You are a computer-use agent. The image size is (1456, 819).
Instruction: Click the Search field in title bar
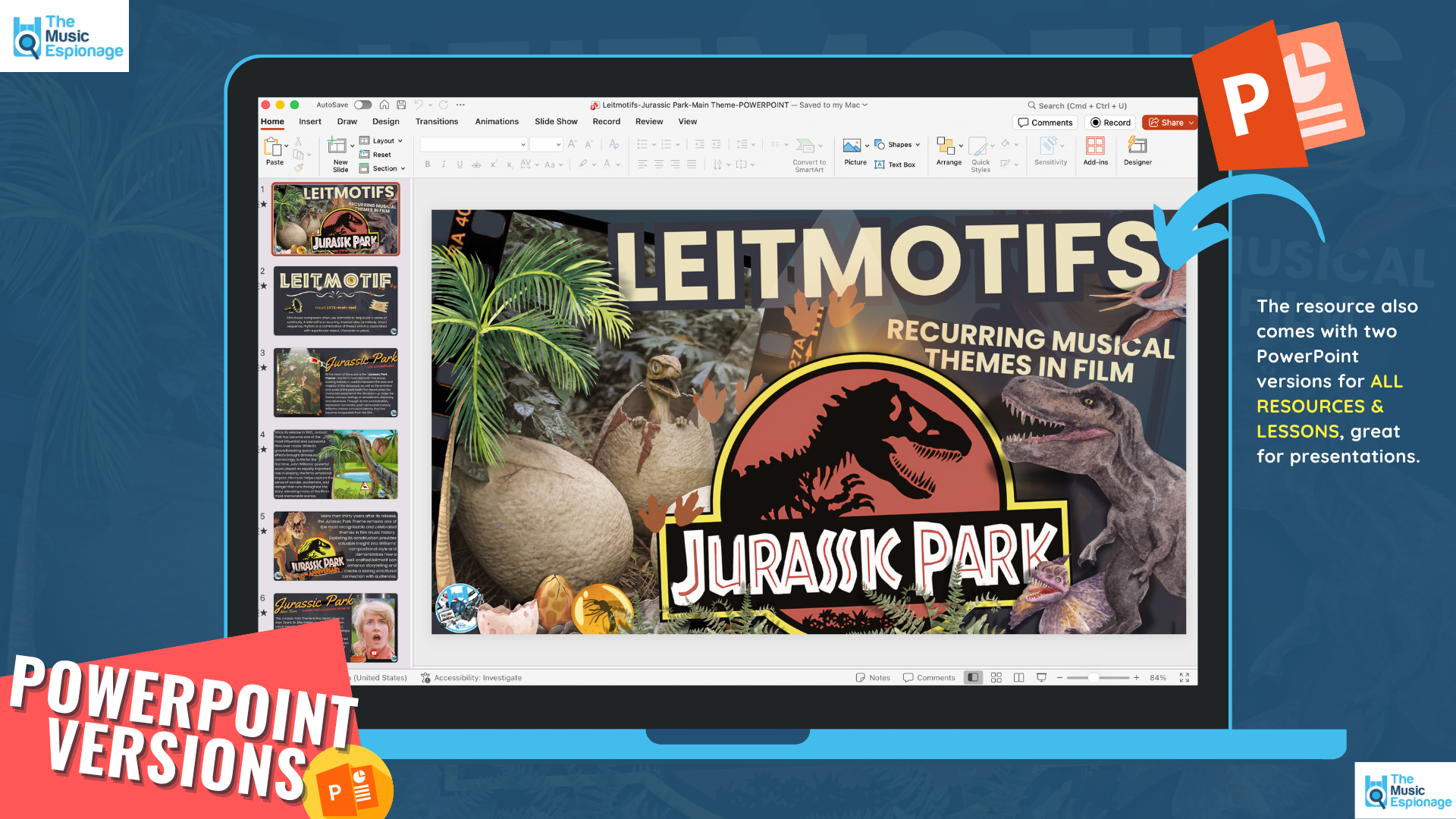(x=1077, y=105)
